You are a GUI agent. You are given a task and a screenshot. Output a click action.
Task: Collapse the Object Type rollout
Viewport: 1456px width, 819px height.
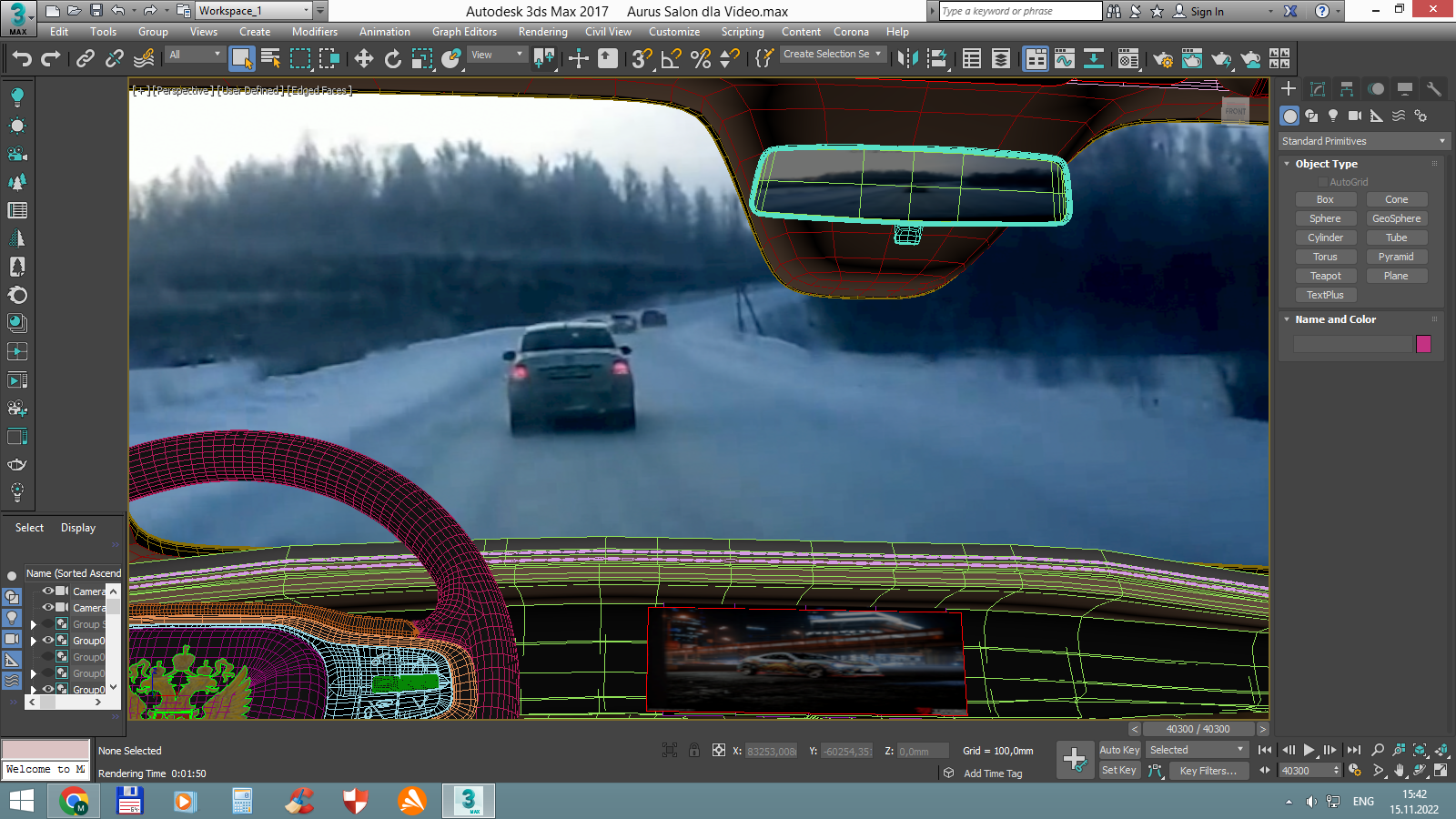coord(1326,164)
